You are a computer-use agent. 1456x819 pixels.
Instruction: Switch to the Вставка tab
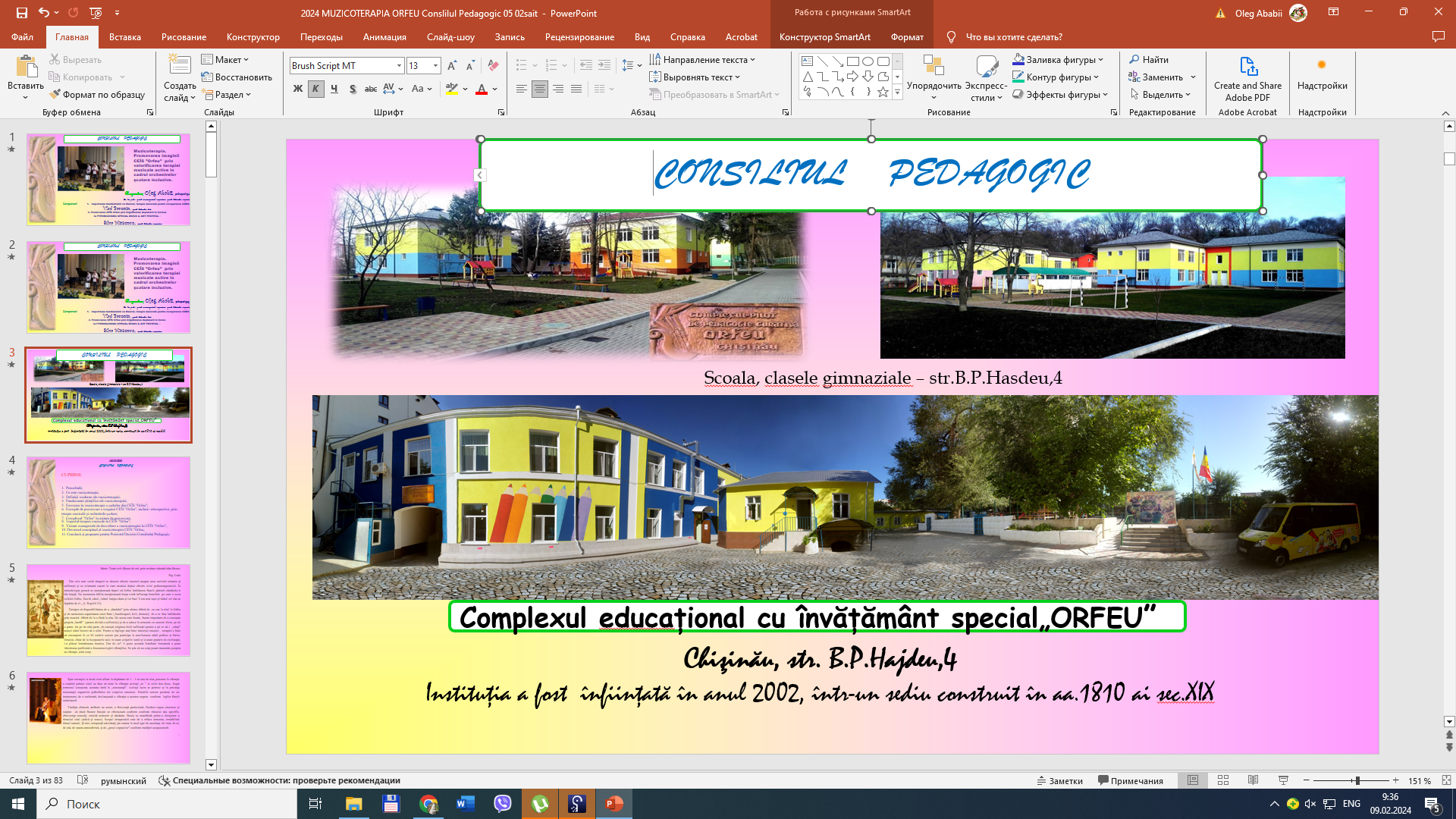tap(125, 36)
